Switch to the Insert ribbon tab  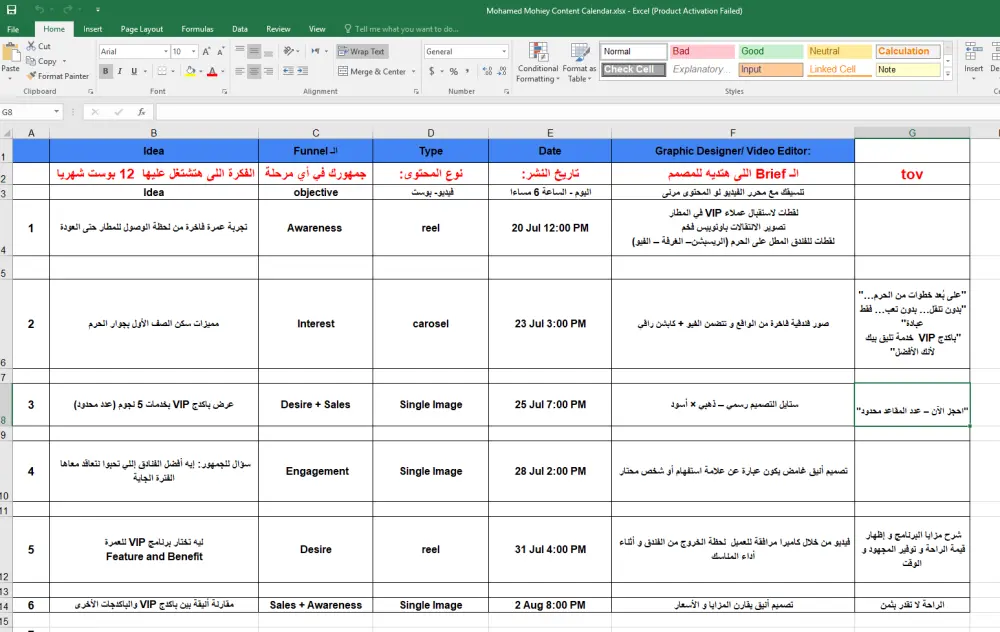(92, 29)
